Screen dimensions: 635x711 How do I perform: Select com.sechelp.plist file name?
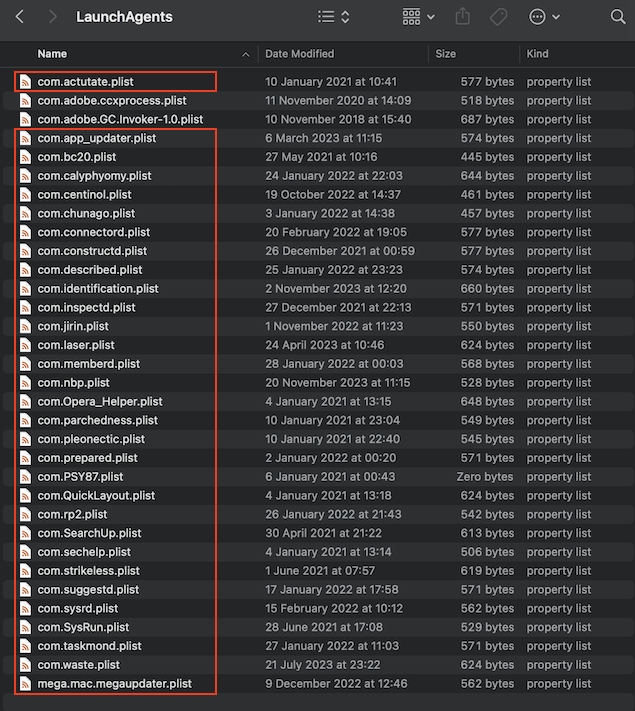click(x=84, y=552)
